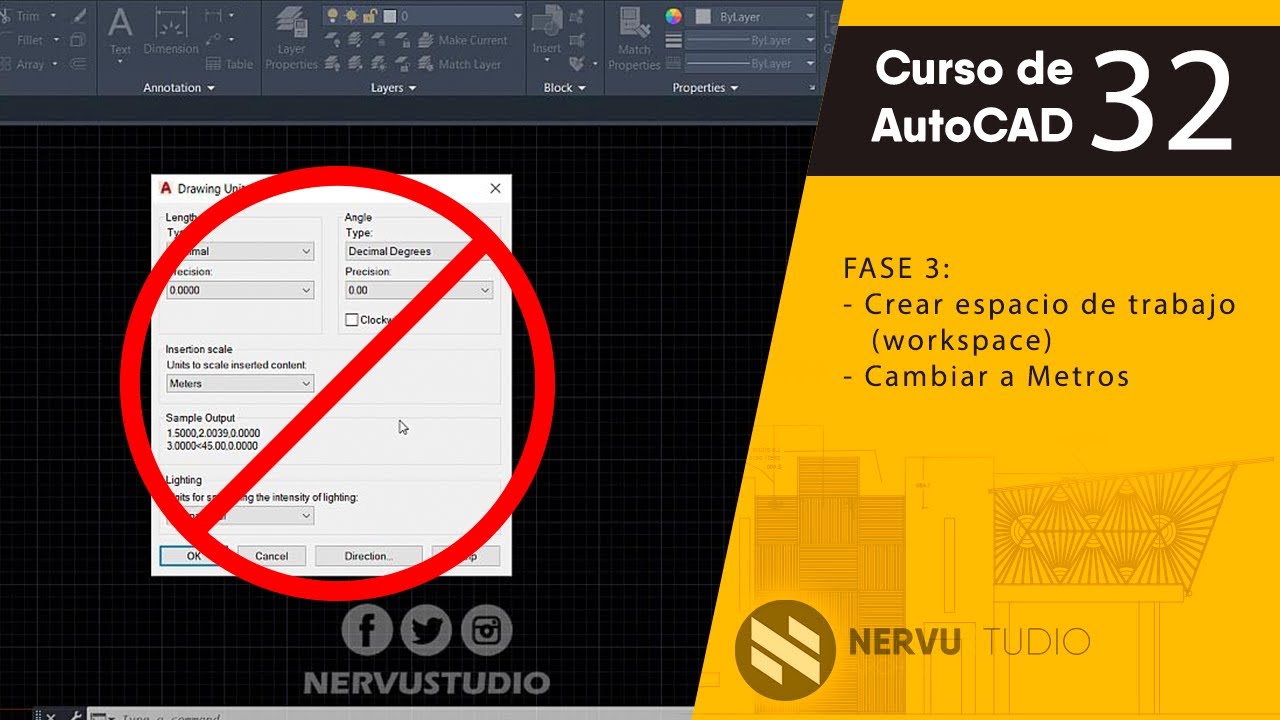Viewport: 1280px width, 720px height.
Task: Click the Edit Attributes icon
Action: click(x=579, y=64)
